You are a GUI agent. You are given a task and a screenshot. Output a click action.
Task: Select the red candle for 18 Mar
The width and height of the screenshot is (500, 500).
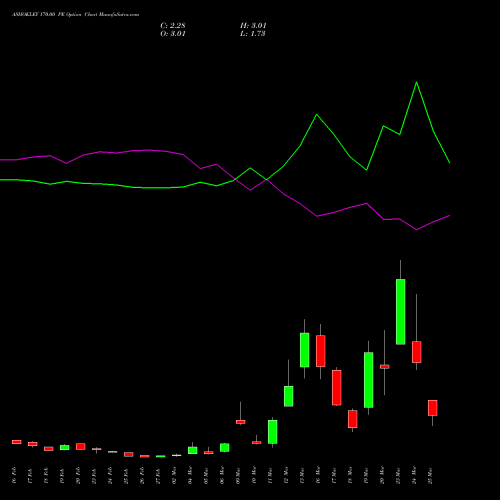tap(353, 419)
